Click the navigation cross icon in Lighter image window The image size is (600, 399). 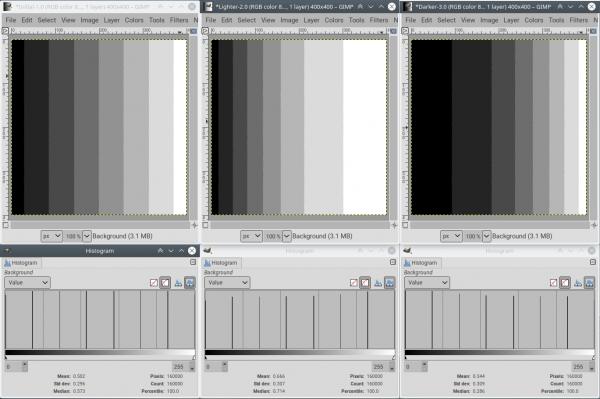pos(395,225)
